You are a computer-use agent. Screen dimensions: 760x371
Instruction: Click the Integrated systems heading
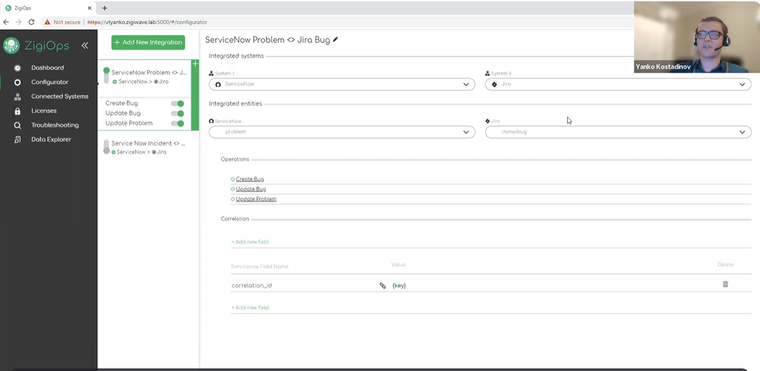236,56
